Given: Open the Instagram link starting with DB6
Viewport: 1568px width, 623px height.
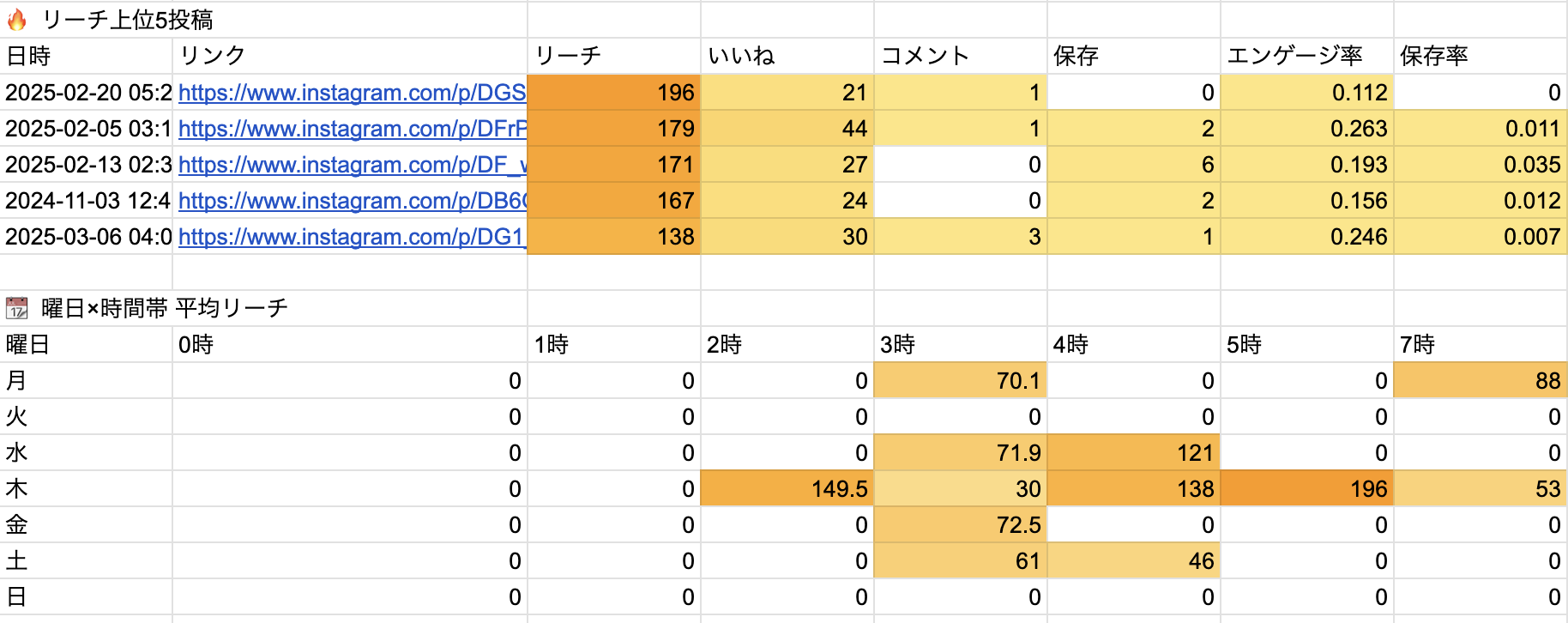Looking at the screenshot, I should (352, 201).
